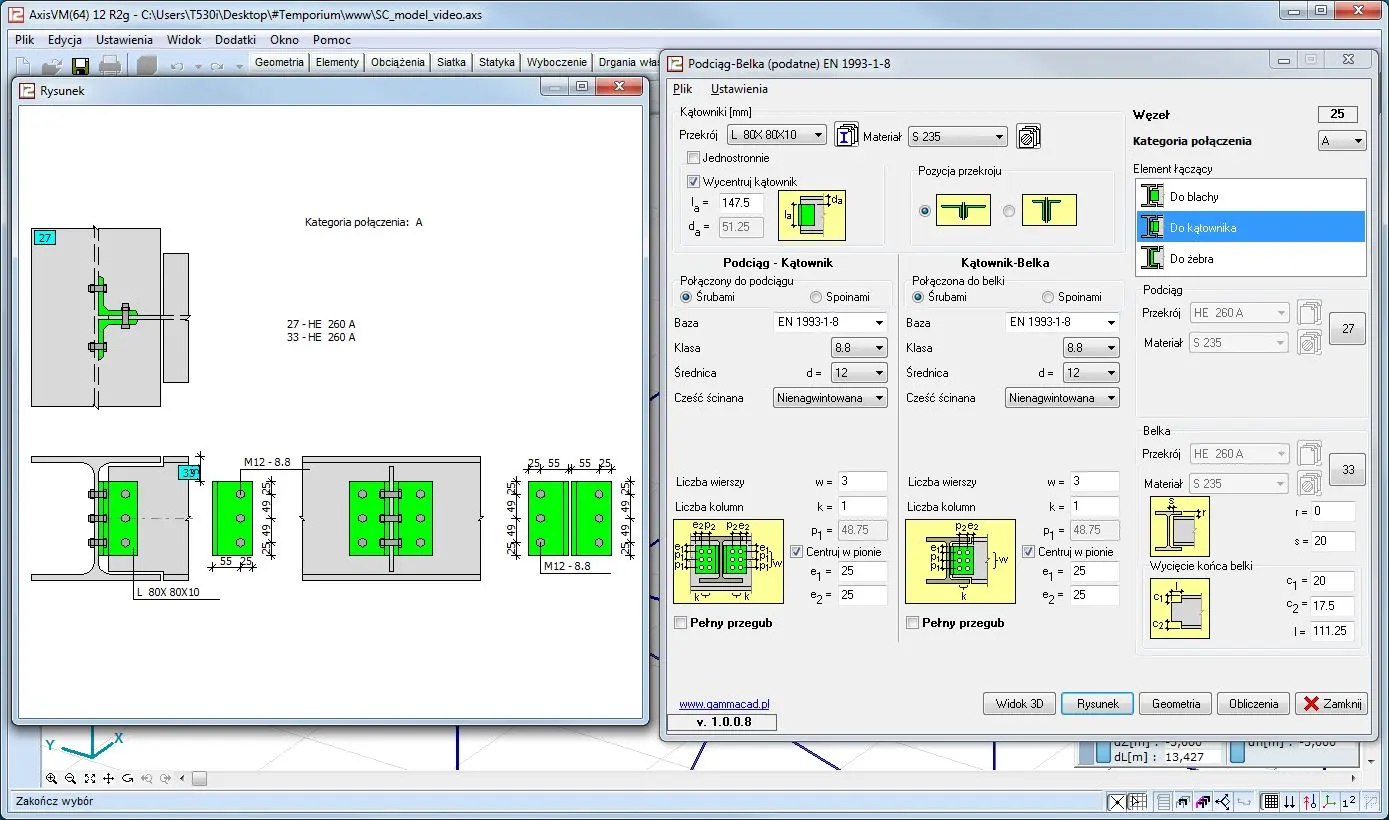Click the save floppy disk icon

click(x=80, y=66)
